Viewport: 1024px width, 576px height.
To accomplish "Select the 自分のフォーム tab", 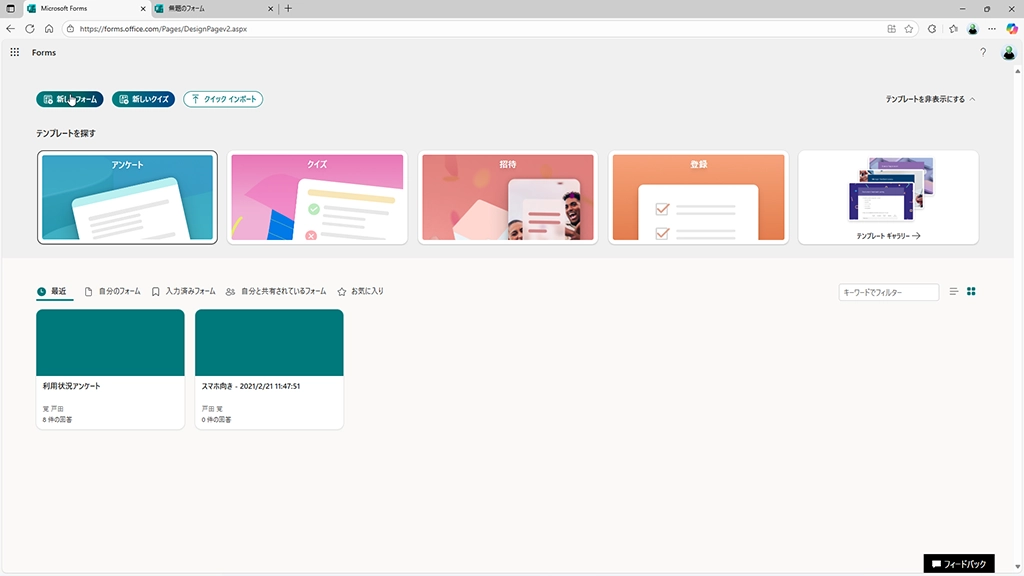I will (x=113, y=291).
